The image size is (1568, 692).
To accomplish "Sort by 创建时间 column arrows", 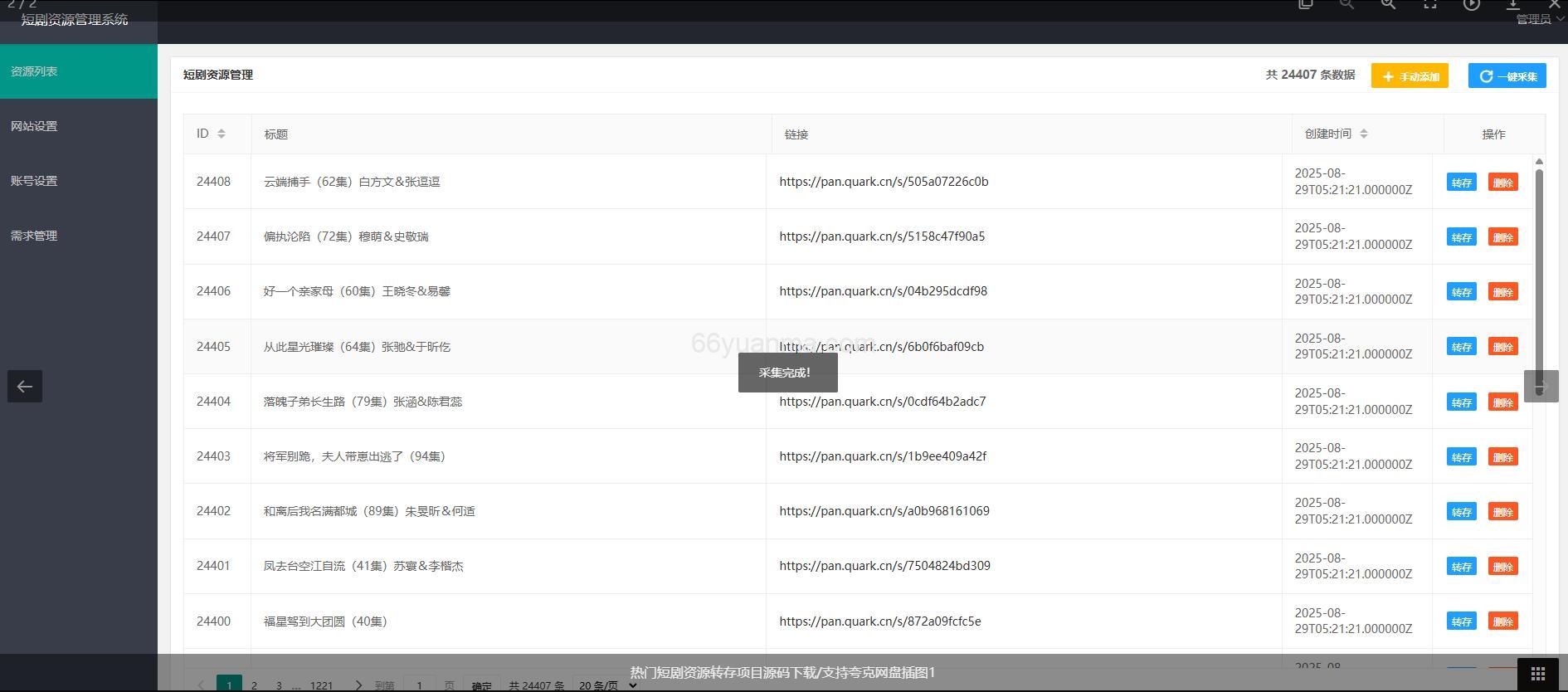I will [x=1364, y=134].
